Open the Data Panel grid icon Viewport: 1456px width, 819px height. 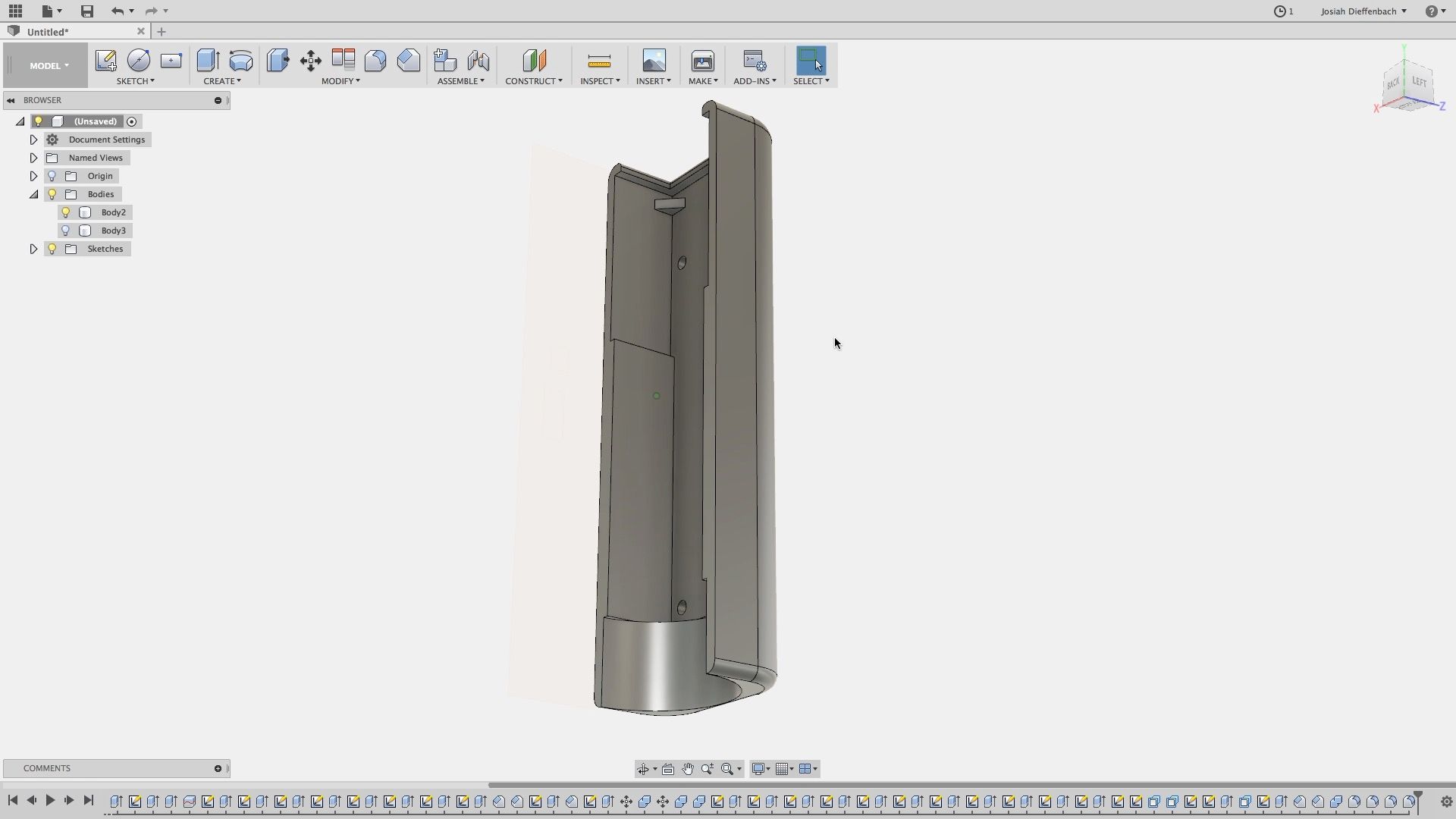point(15,11)
